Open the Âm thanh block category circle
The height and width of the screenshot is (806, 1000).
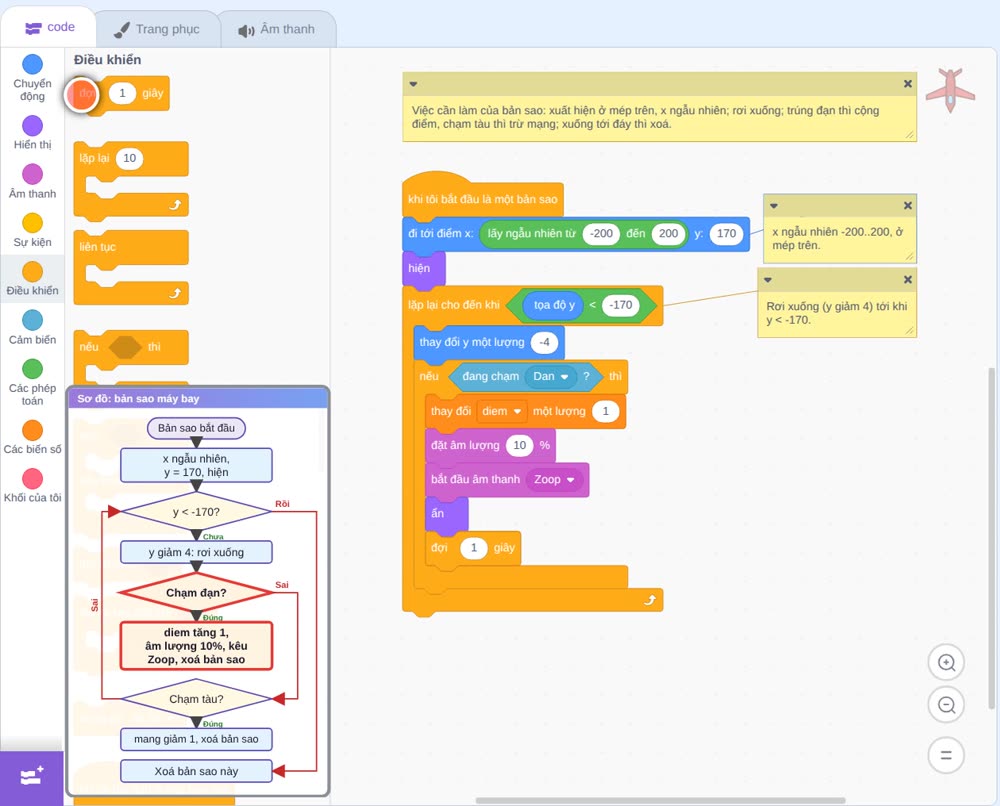click(33, 174)
